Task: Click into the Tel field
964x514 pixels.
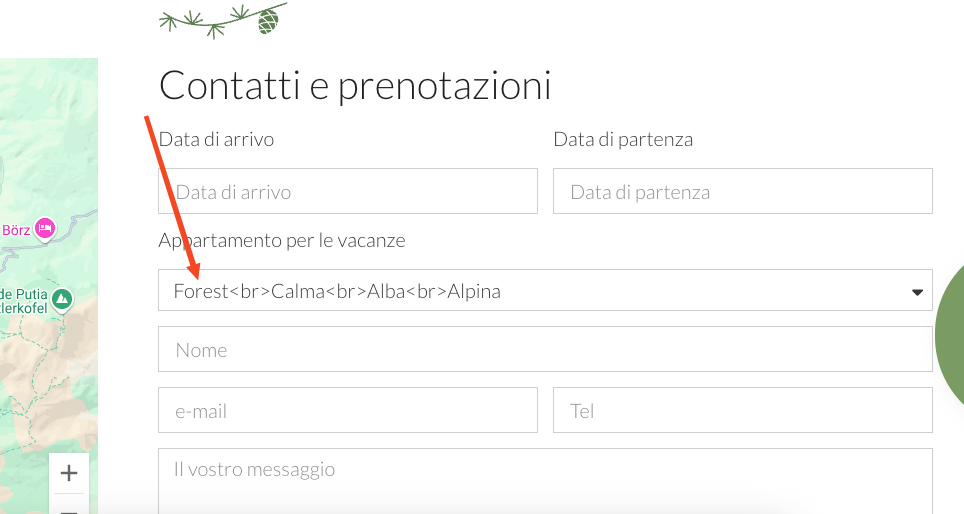Action: [743, 410]
